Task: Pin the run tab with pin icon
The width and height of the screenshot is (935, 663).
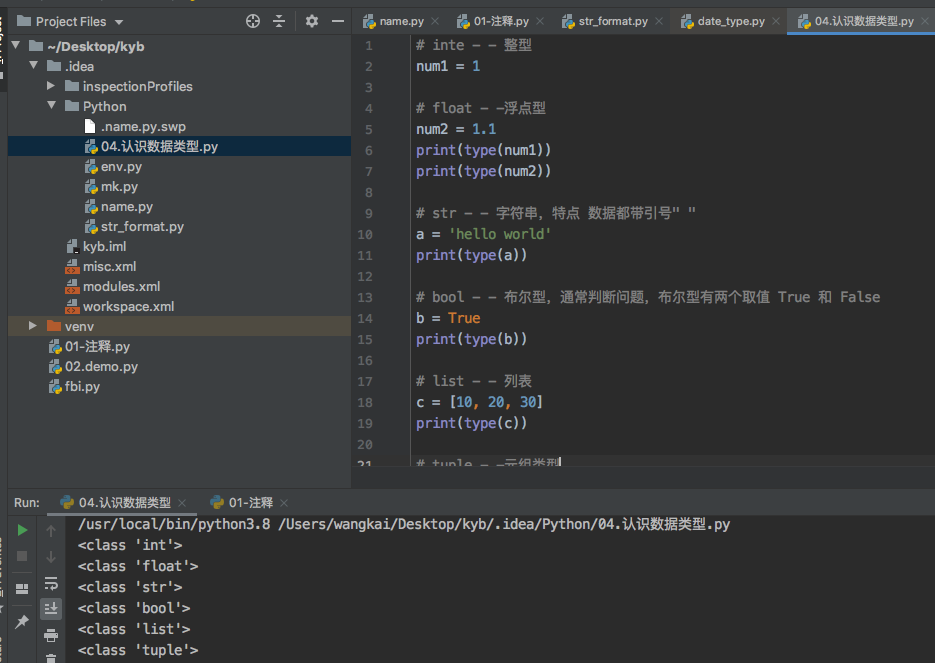Action: 22,622
